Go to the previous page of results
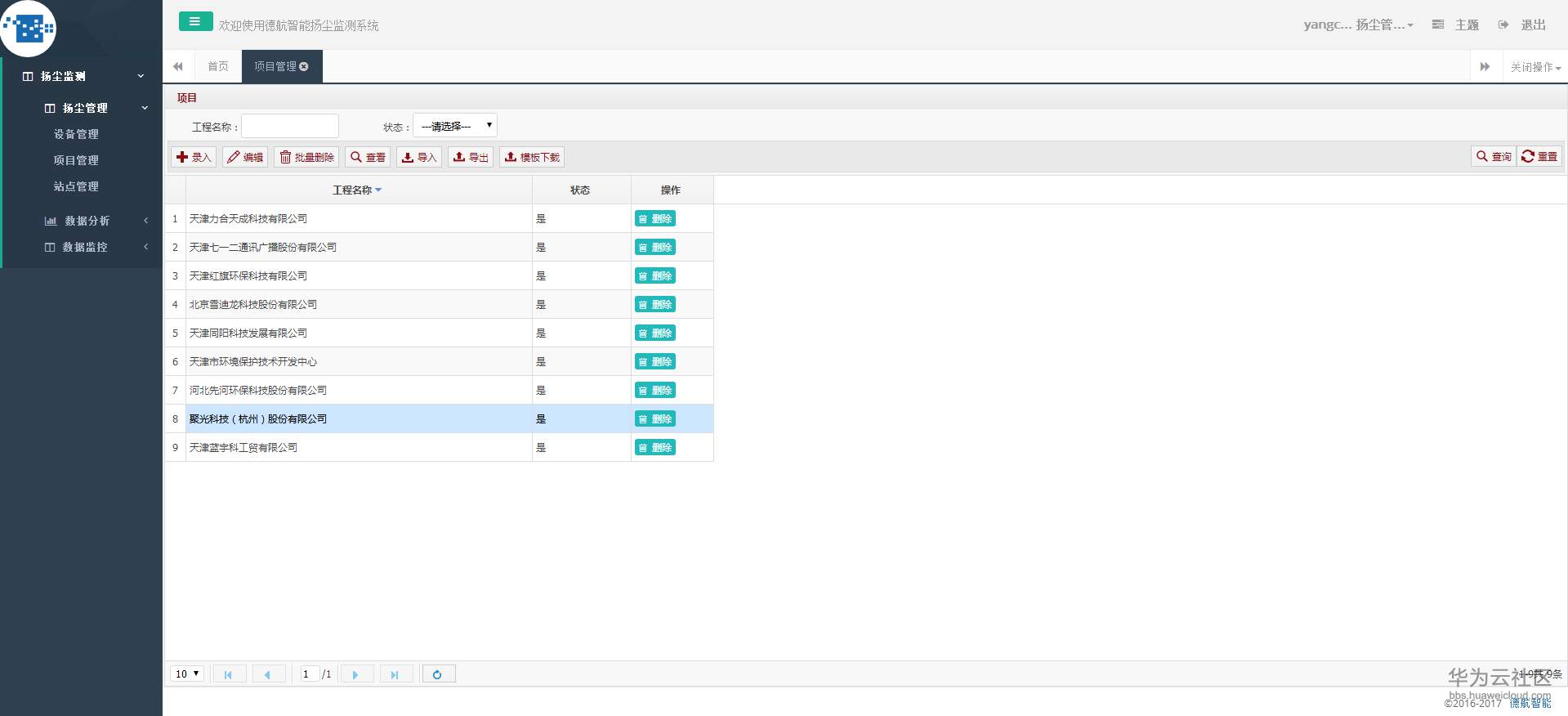1568x716 pixels. [x=268, y=674]
